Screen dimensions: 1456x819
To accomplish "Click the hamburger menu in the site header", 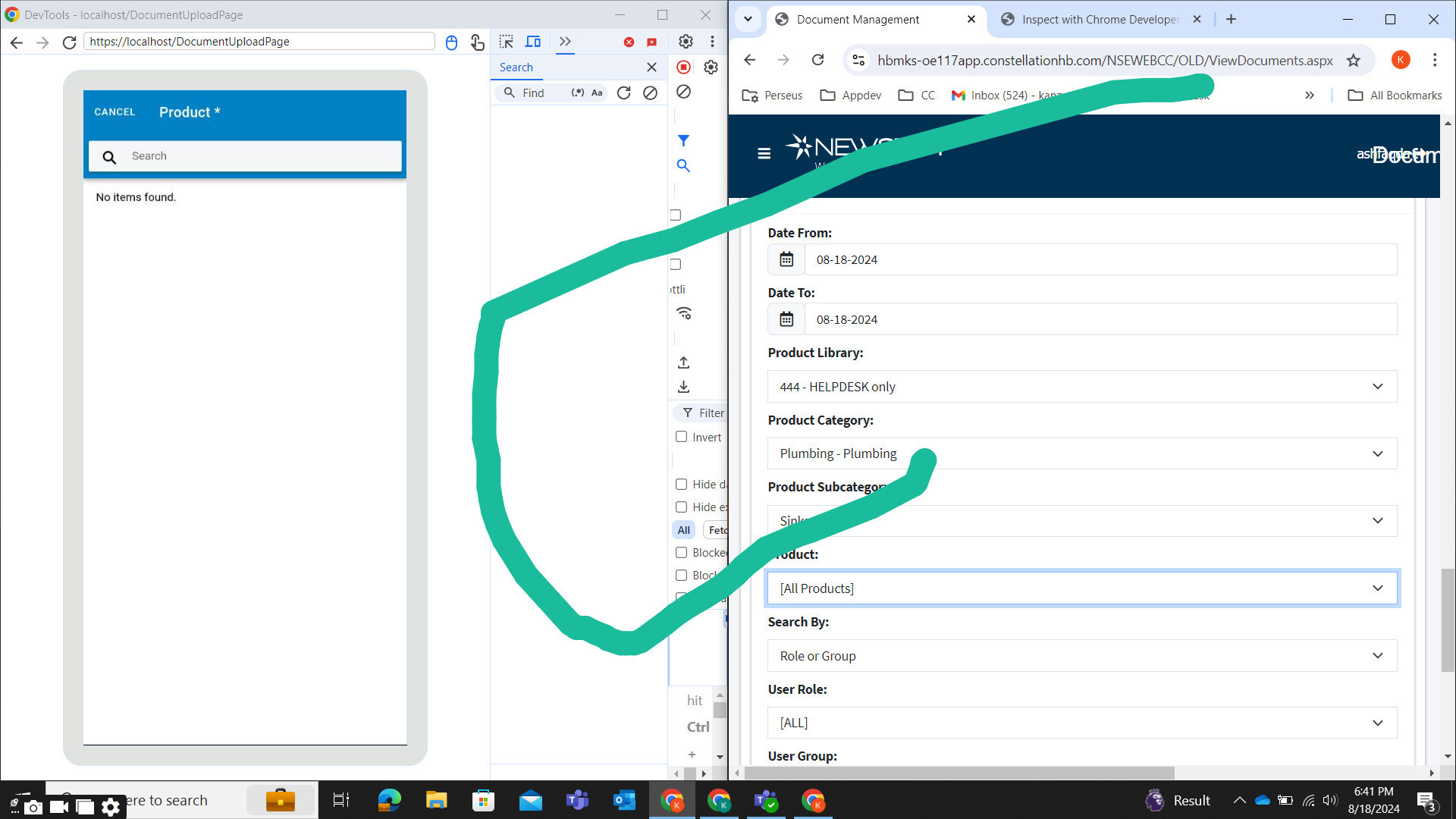I will click(764, 153).
